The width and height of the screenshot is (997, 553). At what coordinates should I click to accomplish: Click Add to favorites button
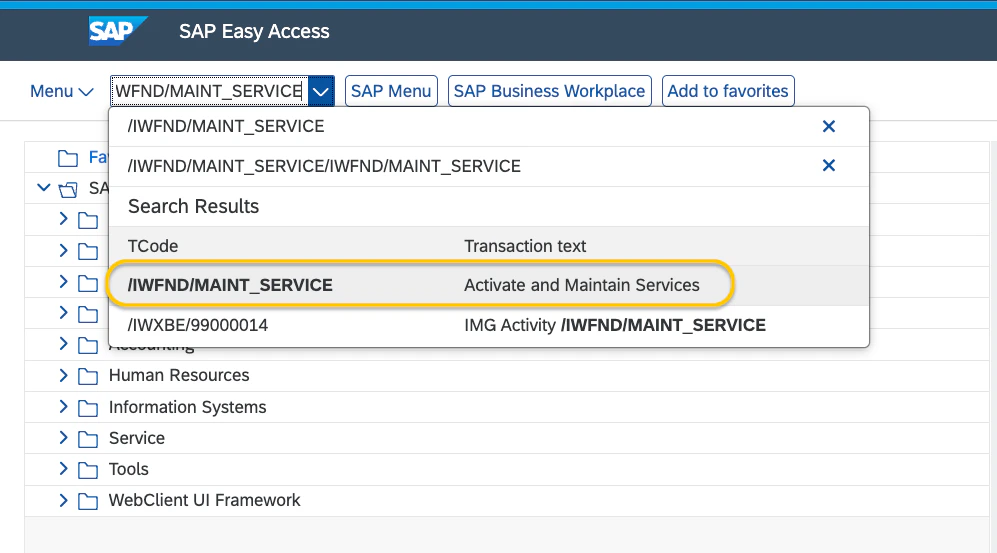pyautogui.click(x=728, y=91)
